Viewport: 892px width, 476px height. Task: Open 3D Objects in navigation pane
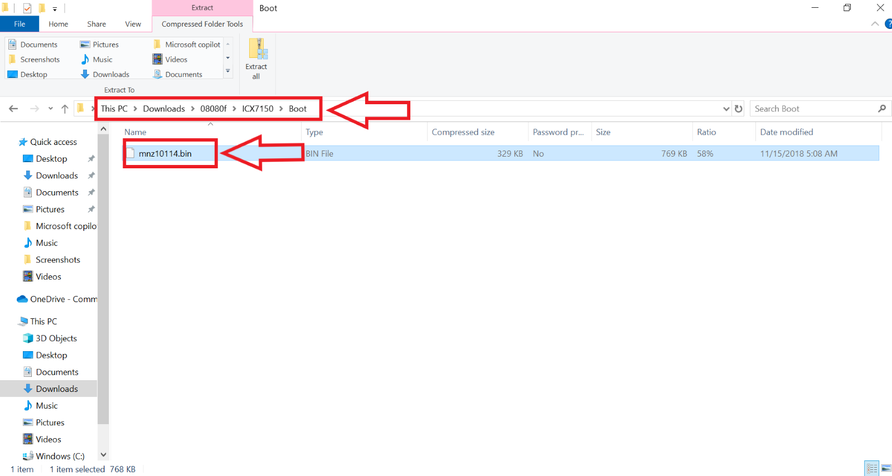56,338
